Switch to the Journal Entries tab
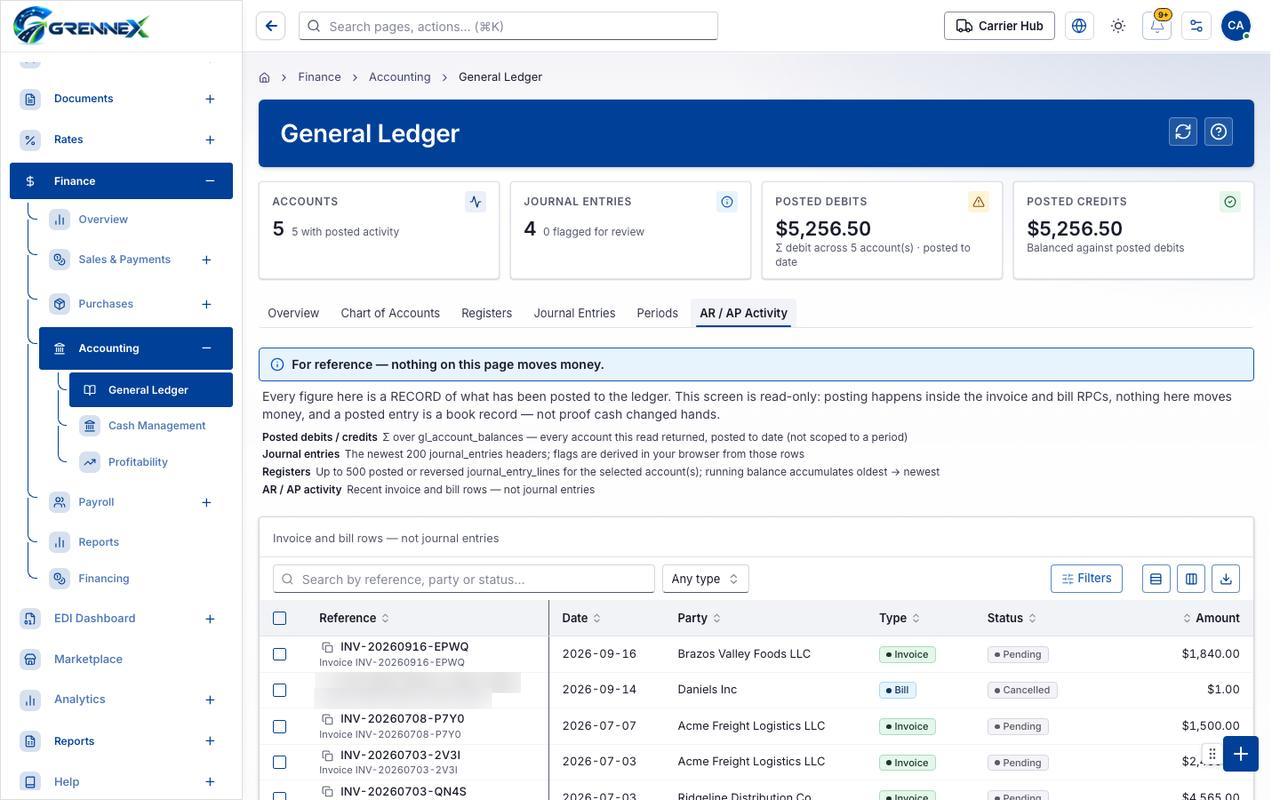1280x800 pixels. click(x=575, y=313)
